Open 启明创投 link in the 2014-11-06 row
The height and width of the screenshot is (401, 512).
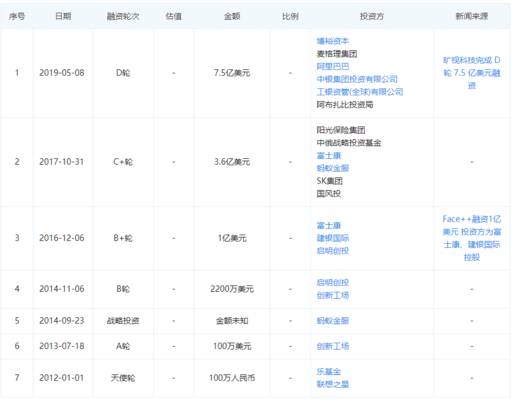coord(332,282)
